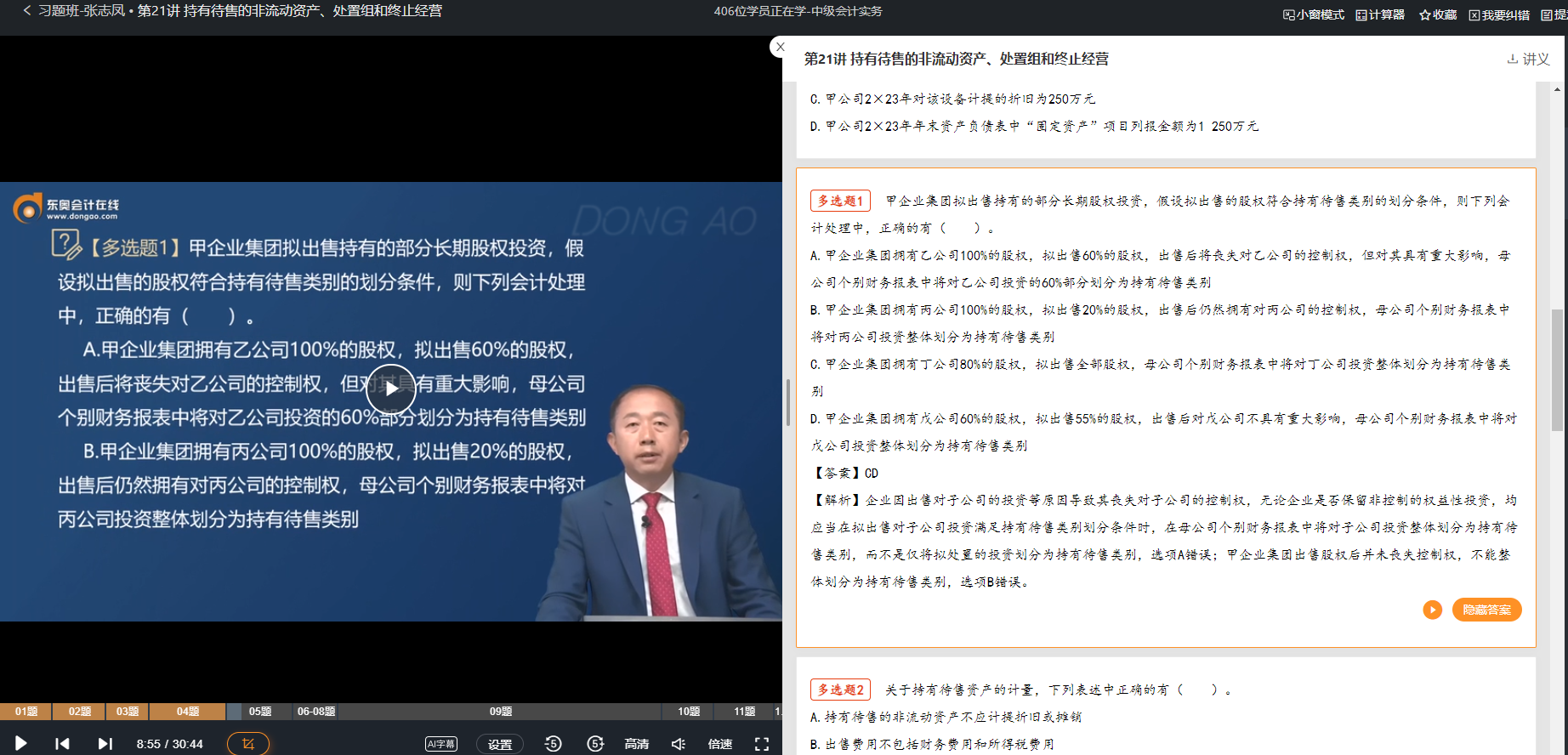Screen dimensions: 1568x755
Task: Select the 05题 segment on the timeline
Action: (x=260, y=712)
